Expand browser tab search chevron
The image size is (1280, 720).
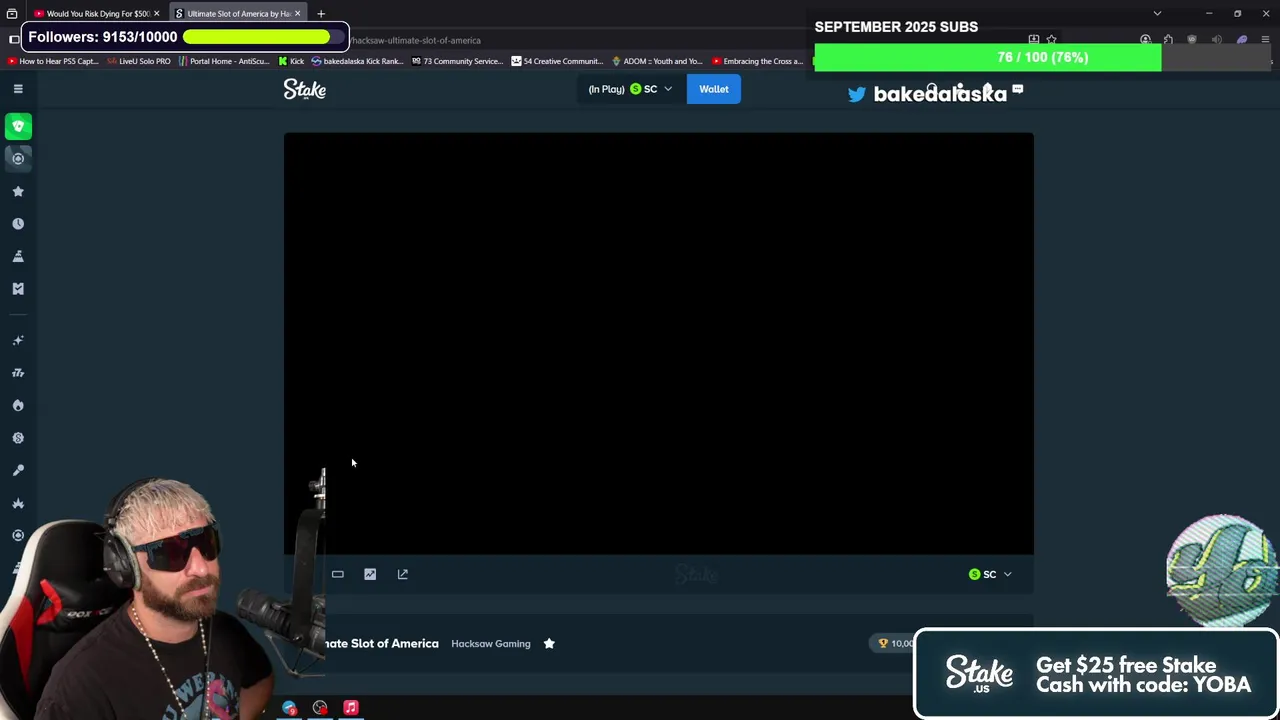coord(1157,14)
